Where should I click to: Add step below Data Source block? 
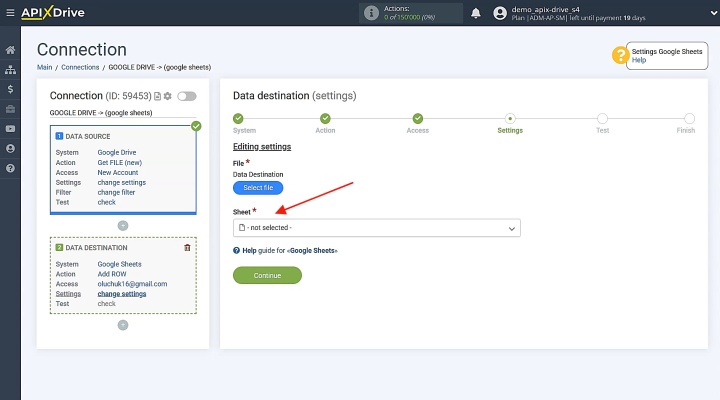[x=123, y=225]
